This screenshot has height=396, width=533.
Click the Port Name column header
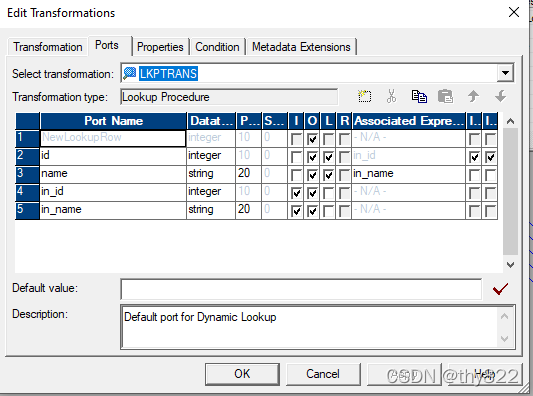pyautogui.click(x=113, y=121)
